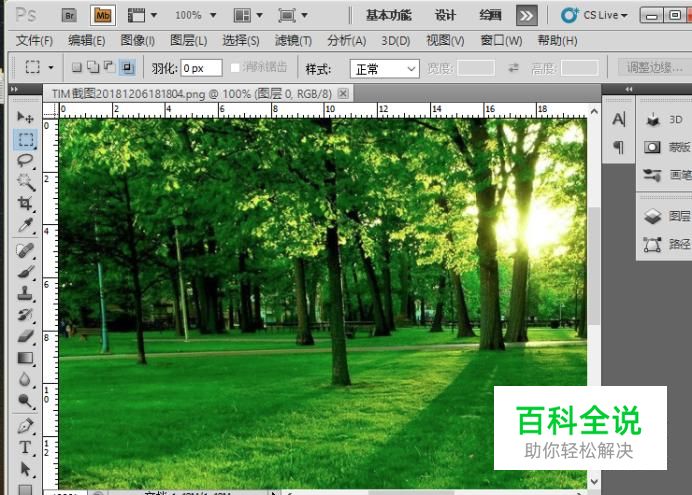Select the Path Selection tool
The width and height of the screenshot is (692, 495).
pos(26,469)
